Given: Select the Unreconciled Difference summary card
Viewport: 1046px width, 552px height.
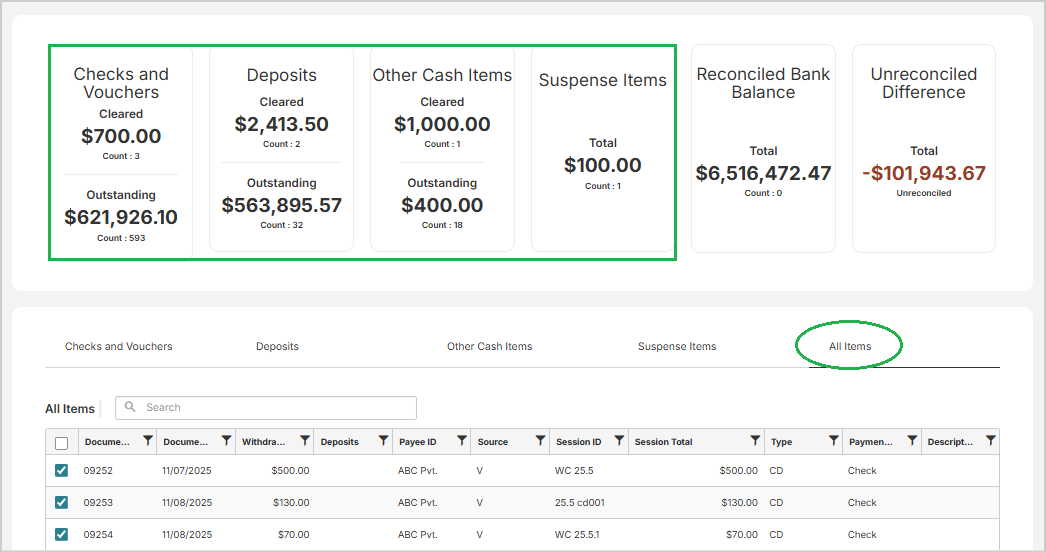Looking at the screenshot, I should (x=923, y=148).
